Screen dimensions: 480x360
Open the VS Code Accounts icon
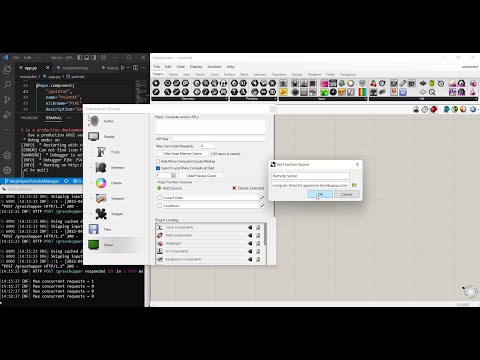[x=7, y=155]
